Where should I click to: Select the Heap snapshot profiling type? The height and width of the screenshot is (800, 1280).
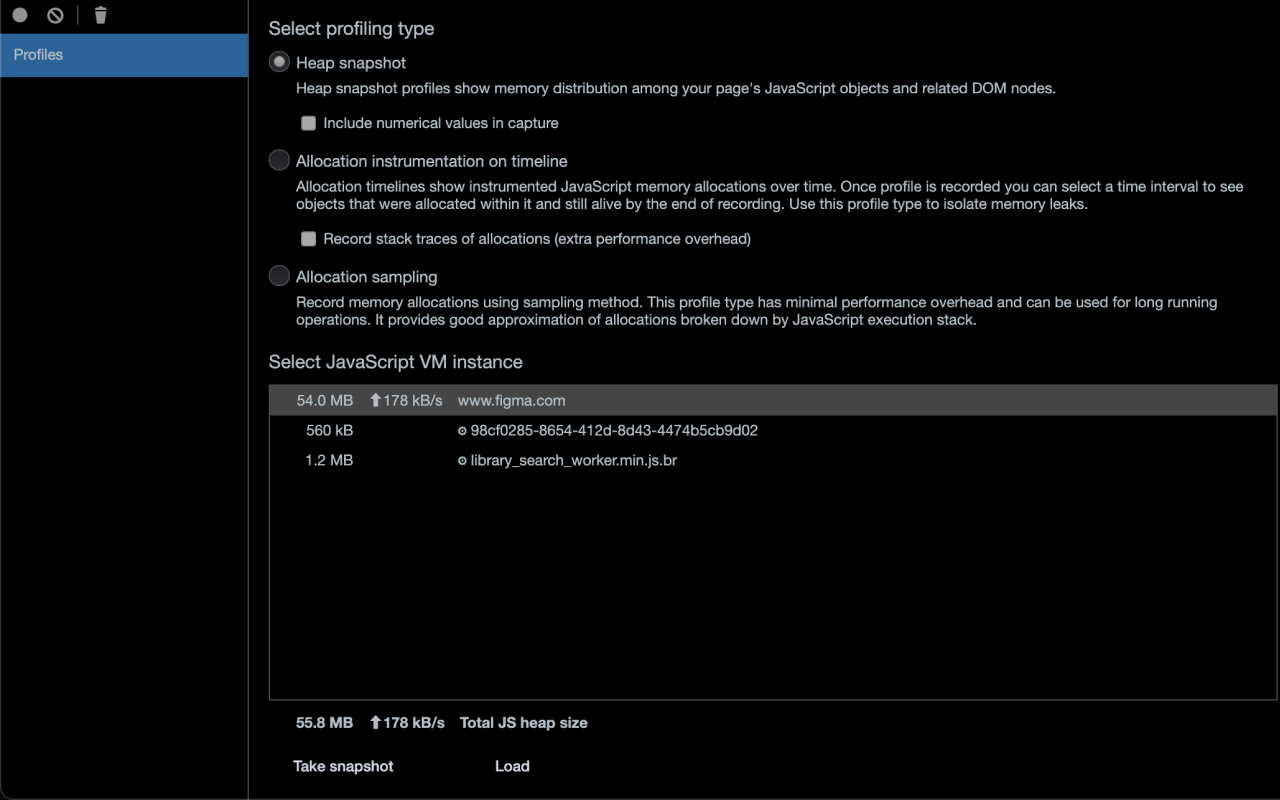[x=279, y=61]
